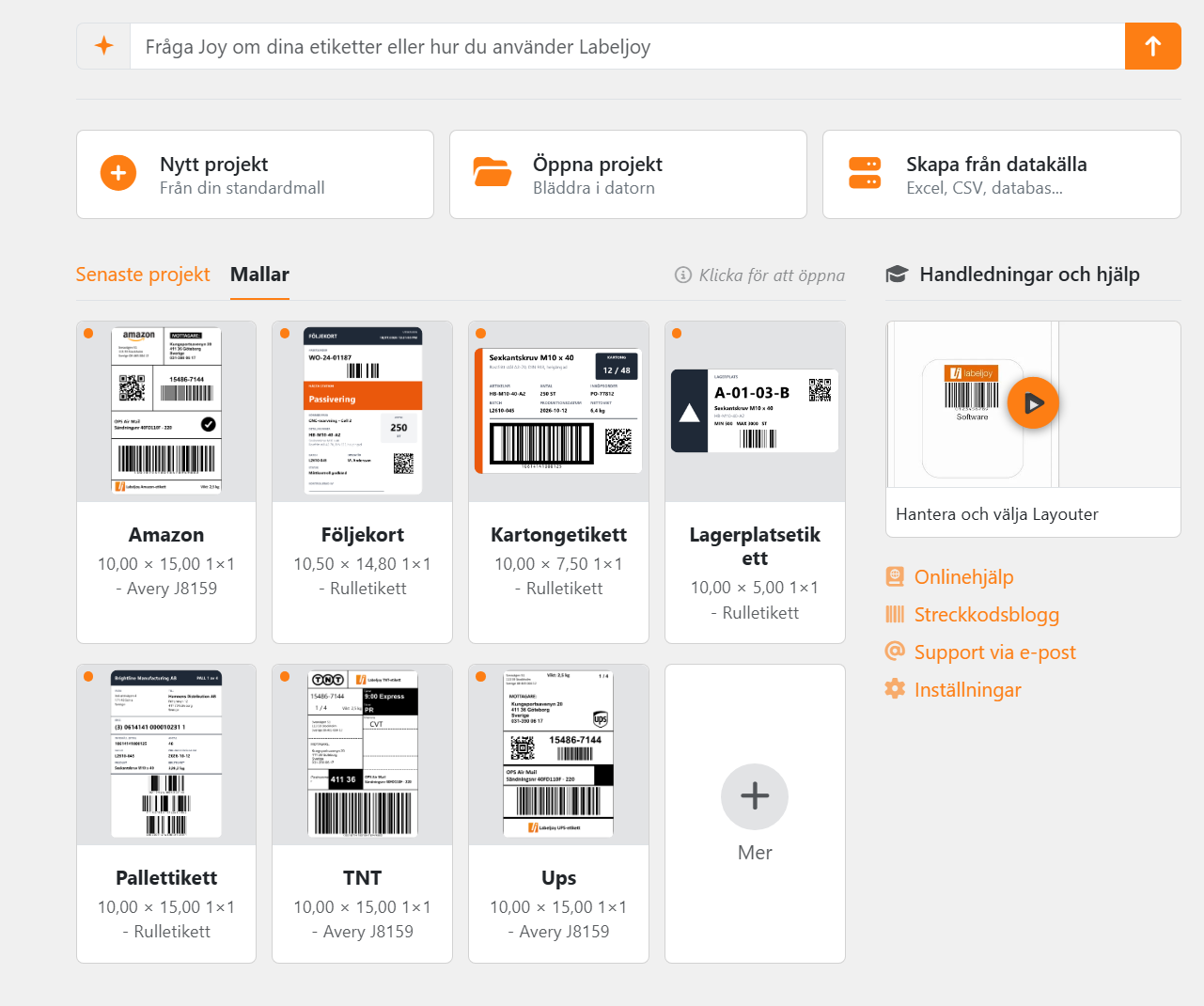This screenshot has height=1006, width=1204.
Task: Open the Ups template thumbnail
Action: (x=559, y=754)
